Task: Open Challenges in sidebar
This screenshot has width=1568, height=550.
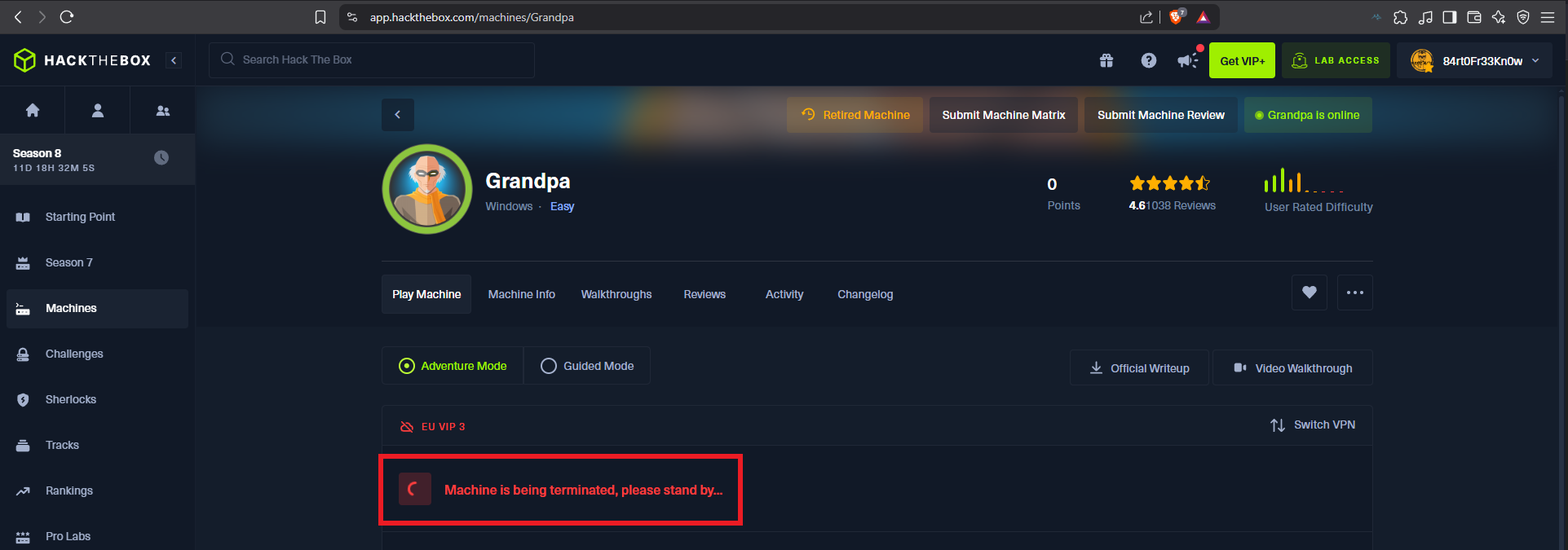Action: click(x=97, y=354)
